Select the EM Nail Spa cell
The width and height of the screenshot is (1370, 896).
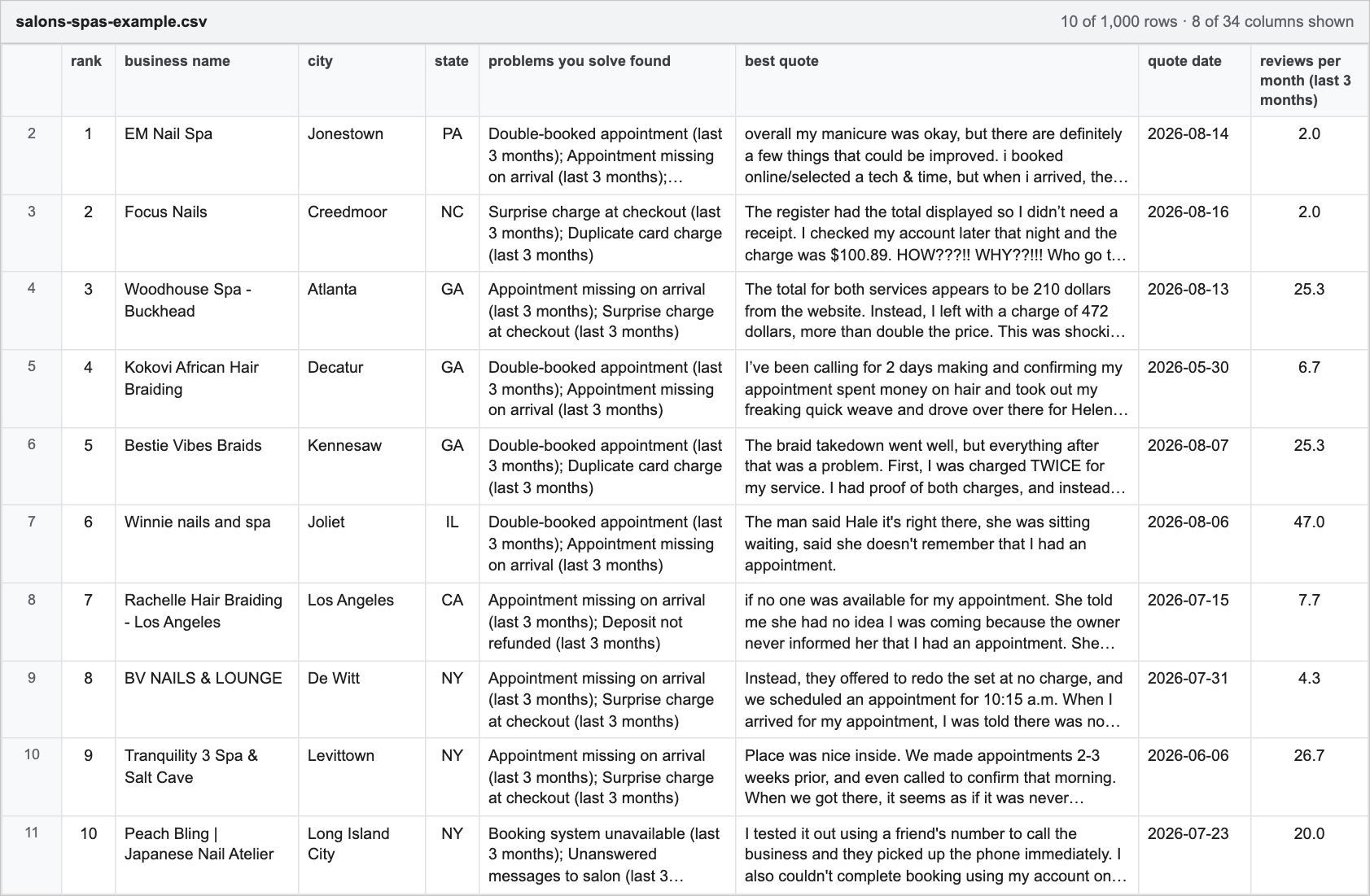207,155
